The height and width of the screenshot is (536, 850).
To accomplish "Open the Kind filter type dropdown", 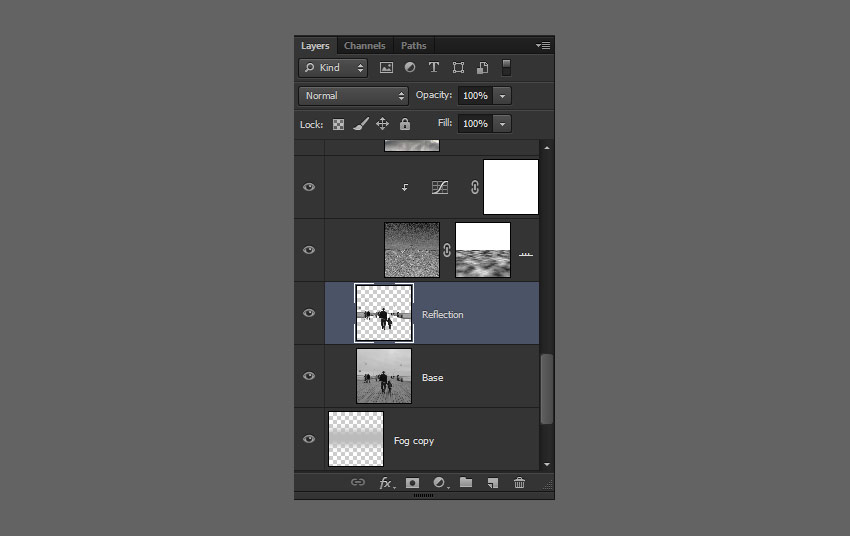I will [333, 68].
